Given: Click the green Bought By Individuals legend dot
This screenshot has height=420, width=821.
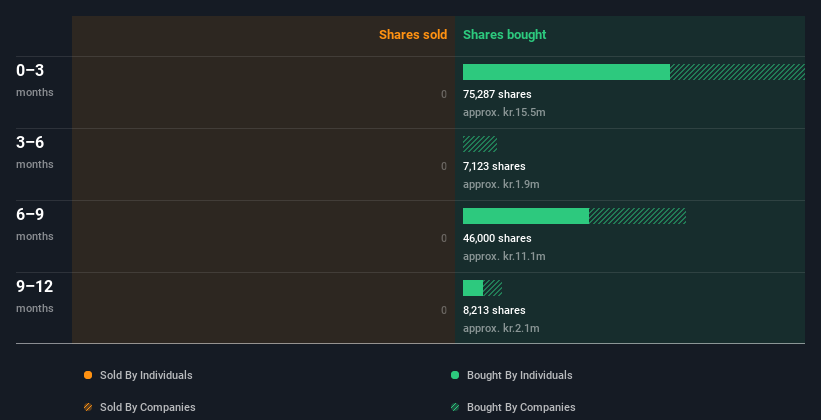Looking at the screenshot, I should (x=455, y=375).
